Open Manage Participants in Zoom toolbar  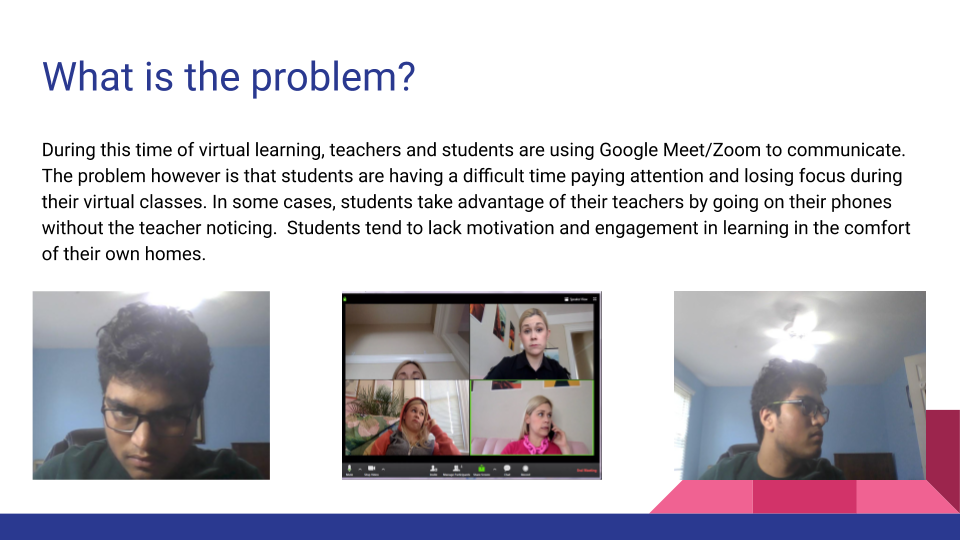(x=457, y=468)
